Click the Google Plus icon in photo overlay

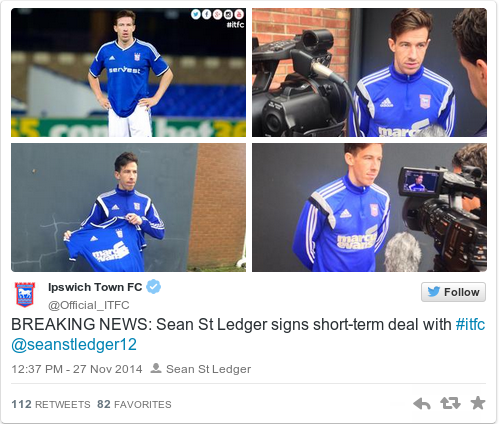point(217,14)
